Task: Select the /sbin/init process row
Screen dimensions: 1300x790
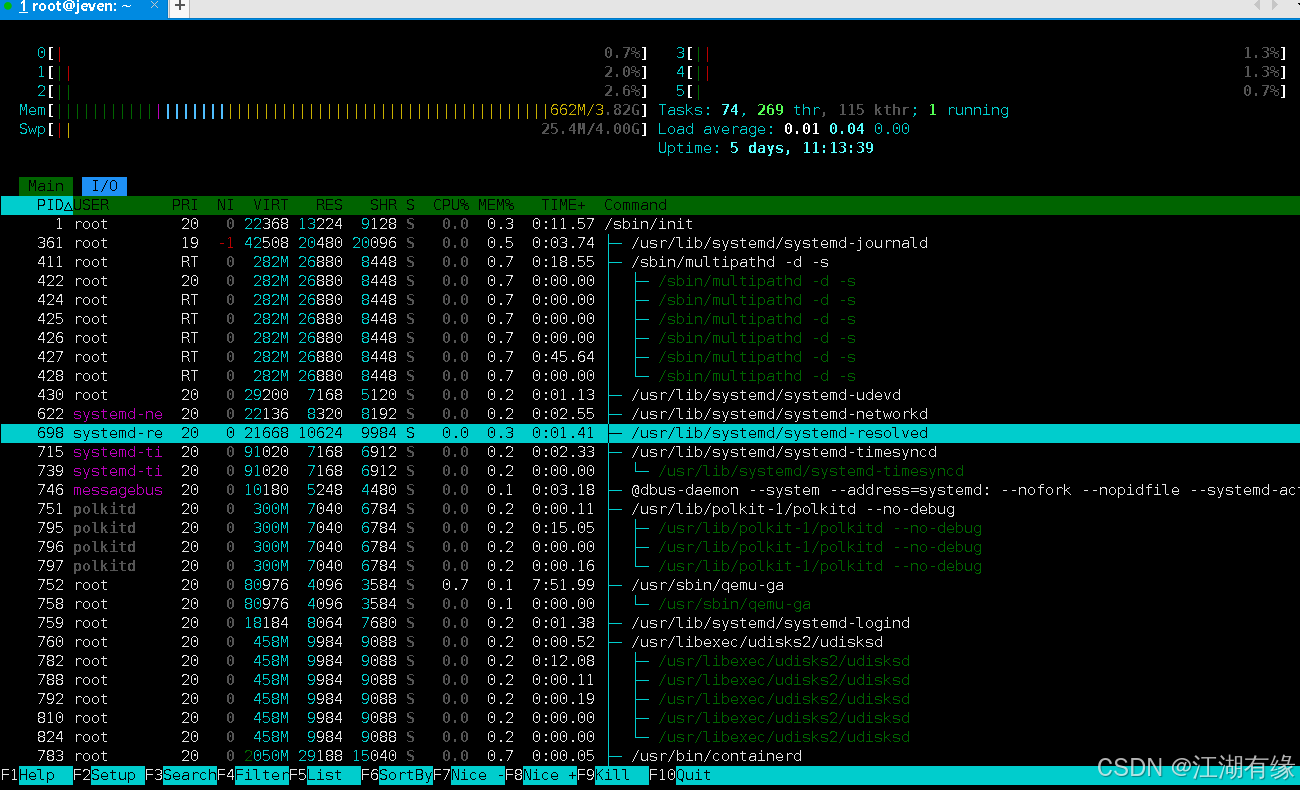Action: pyautogui.click(x=650, y=224)
